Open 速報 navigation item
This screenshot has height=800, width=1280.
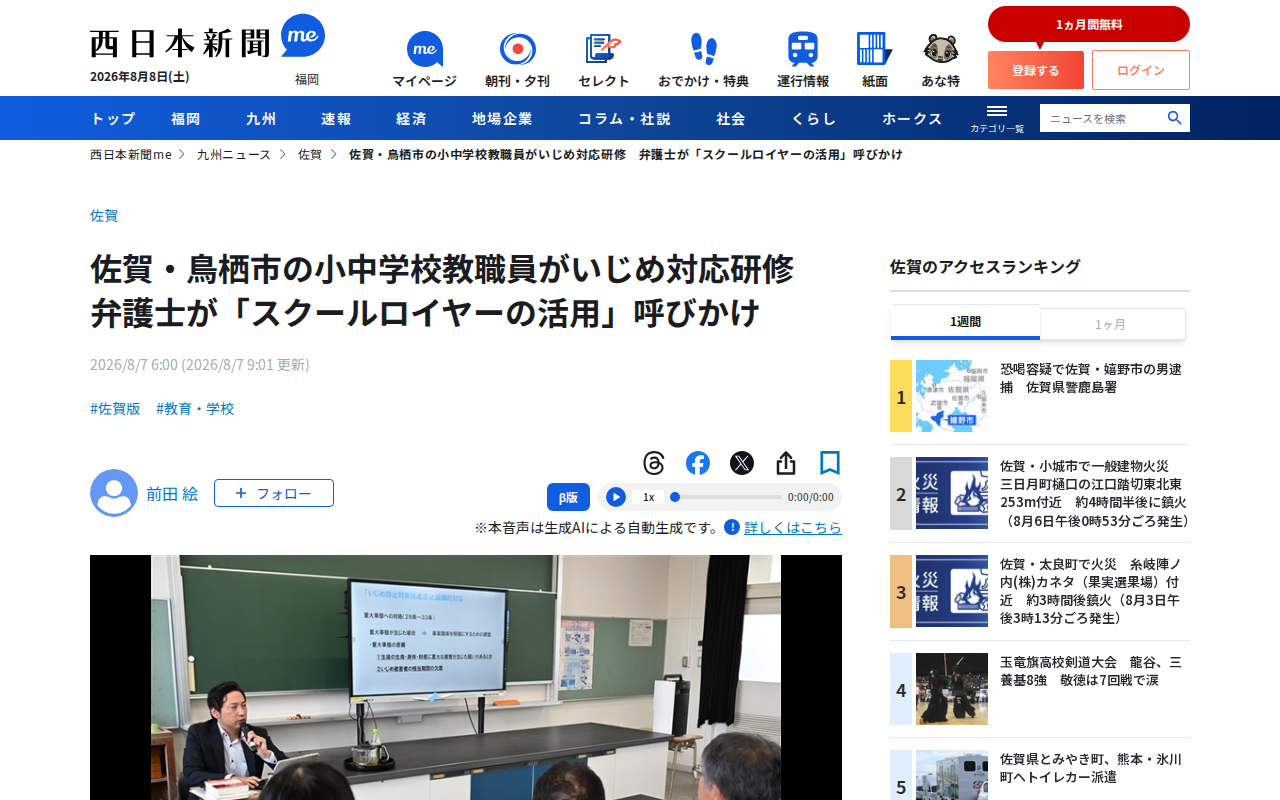click(x=336, y=118)
